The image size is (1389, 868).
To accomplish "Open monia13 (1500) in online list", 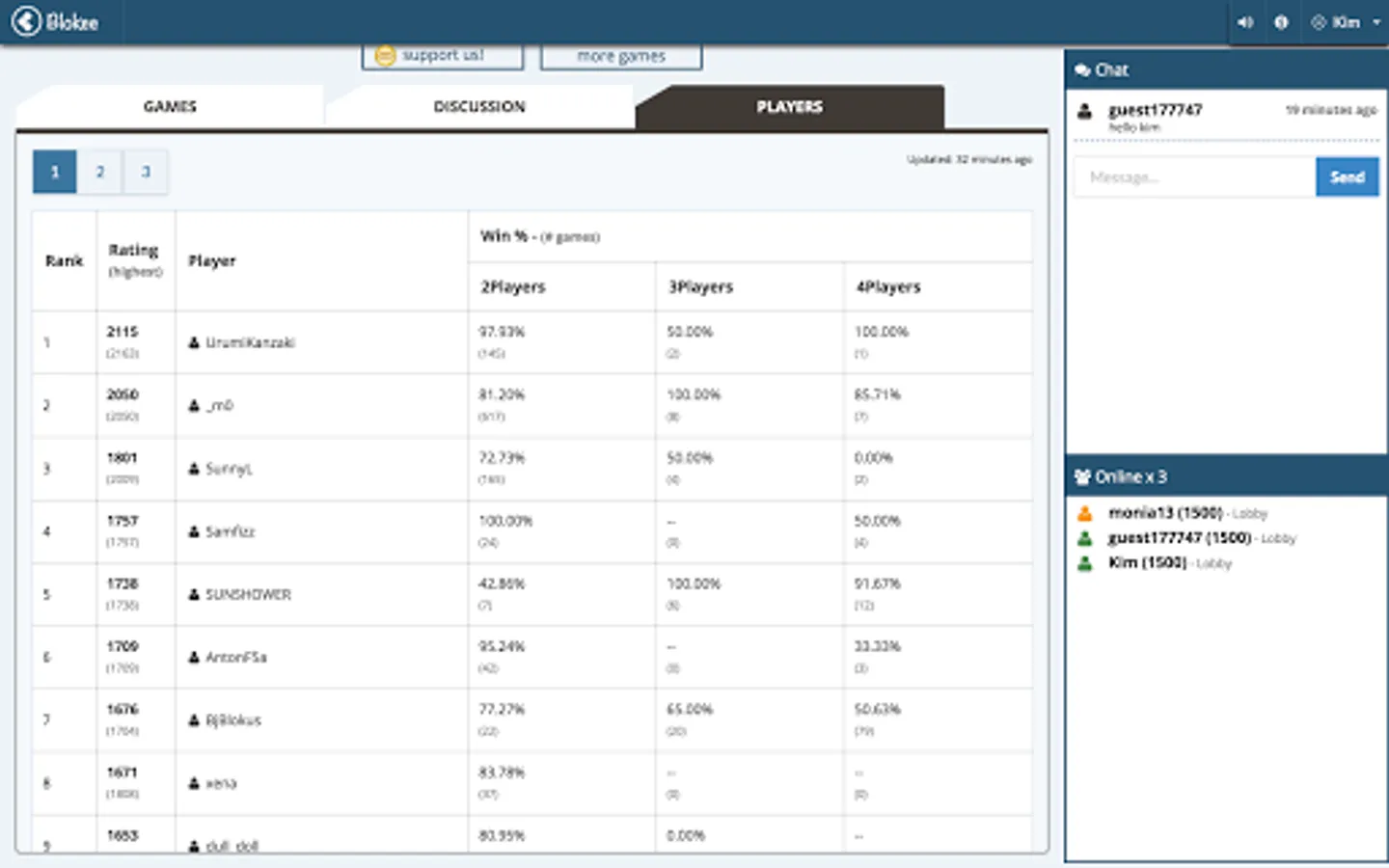I will pos(1165,513).
